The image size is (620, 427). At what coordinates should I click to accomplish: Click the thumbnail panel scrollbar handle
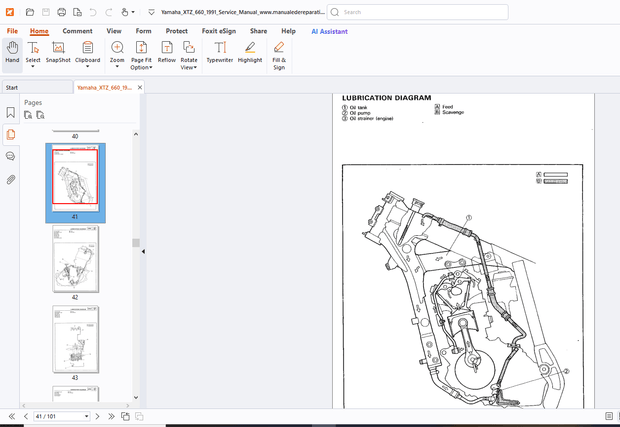tap(136, 243)
